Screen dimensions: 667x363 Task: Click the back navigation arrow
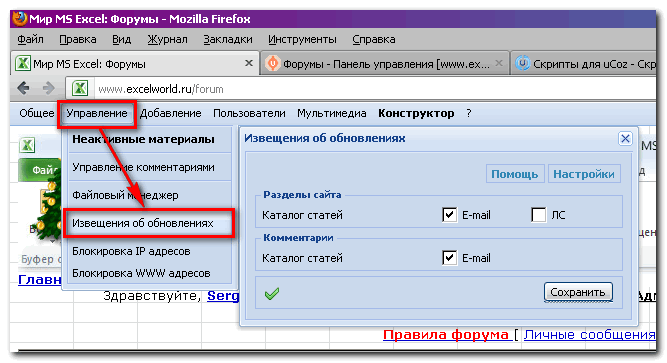pyautogui.click(x=23, y=89)
